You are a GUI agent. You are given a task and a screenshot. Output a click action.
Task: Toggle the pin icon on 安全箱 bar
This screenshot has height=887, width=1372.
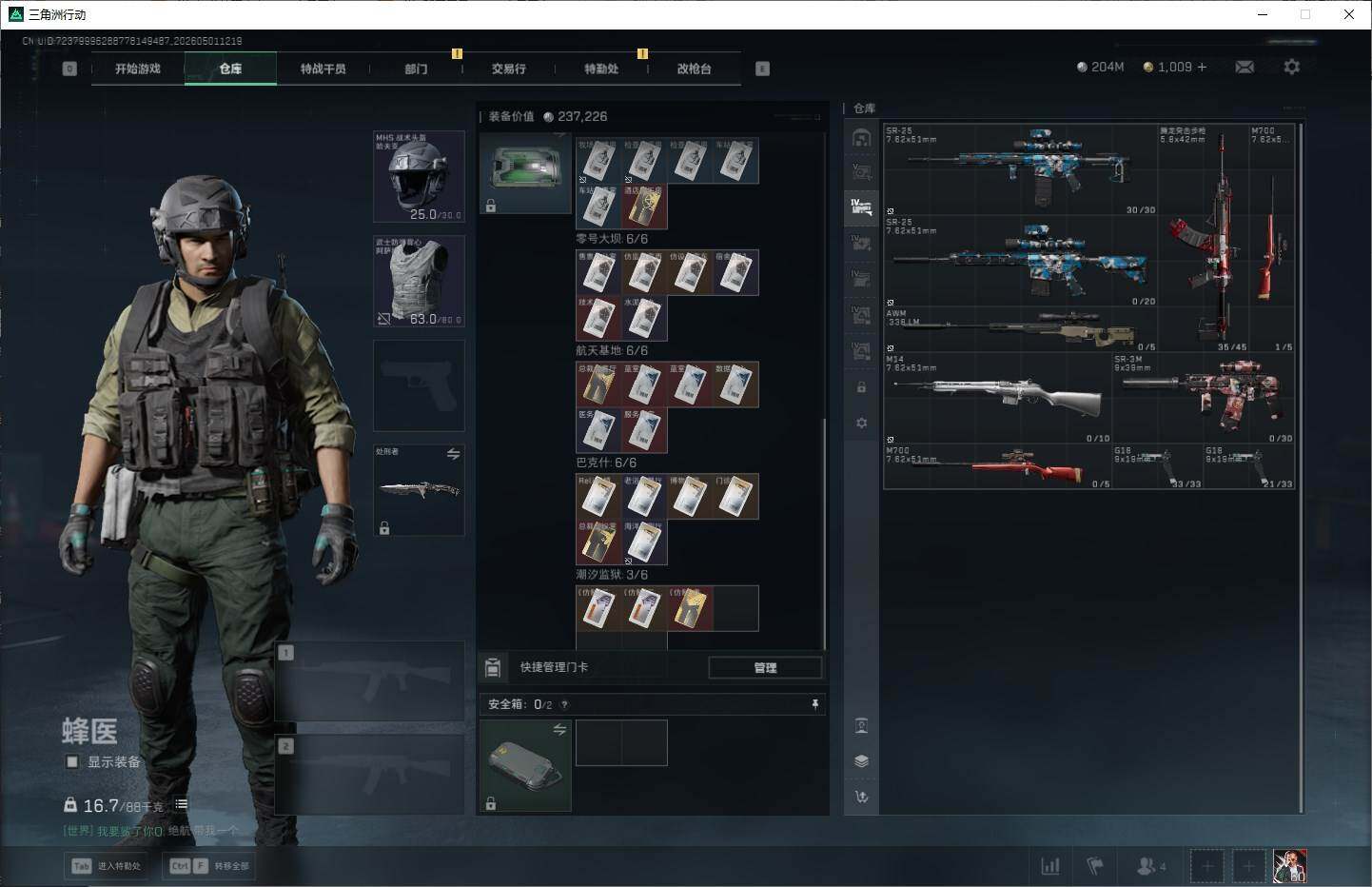[814, 704]
